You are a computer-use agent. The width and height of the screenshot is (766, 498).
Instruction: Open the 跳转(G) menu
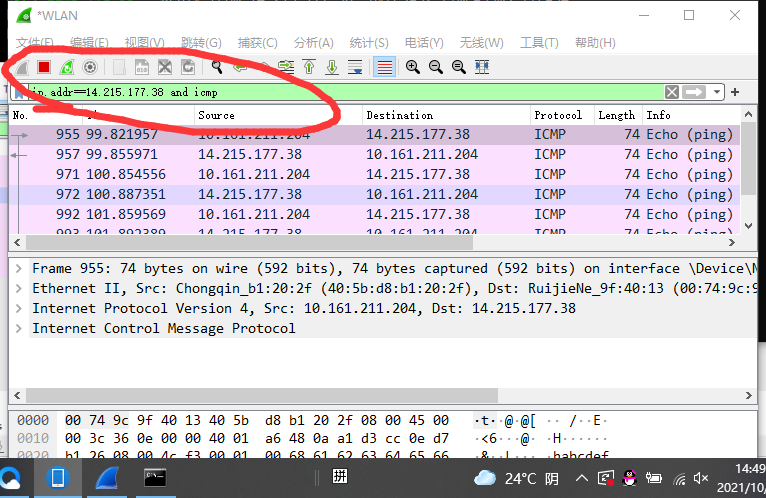pyautogui.click(x=201, y=43)
